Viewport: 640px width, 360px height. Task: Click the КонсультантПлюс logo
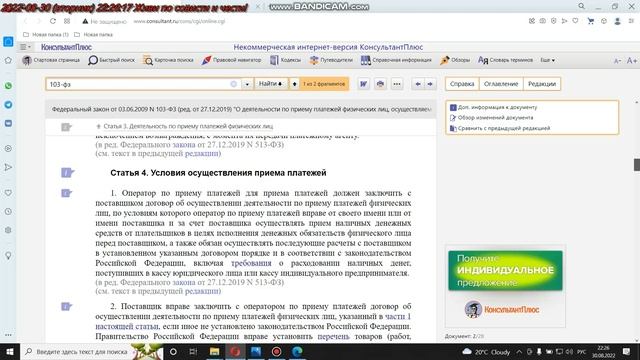click(x=66, y=47)
